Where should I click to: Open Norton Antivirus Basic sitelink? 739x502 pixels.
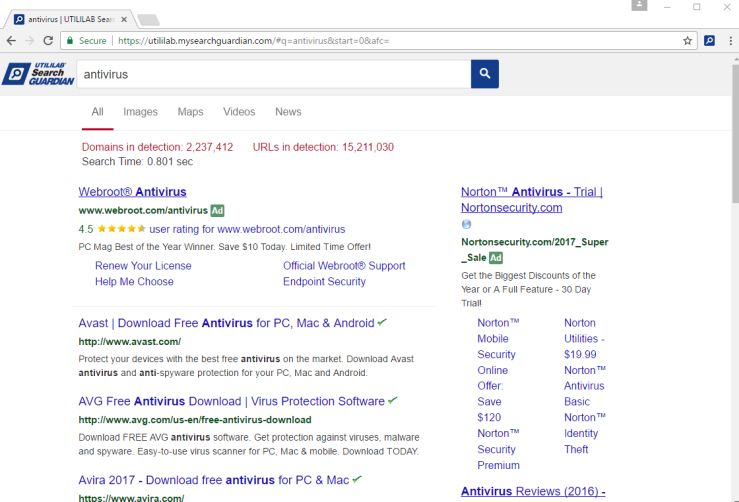(x=585, y=386)
